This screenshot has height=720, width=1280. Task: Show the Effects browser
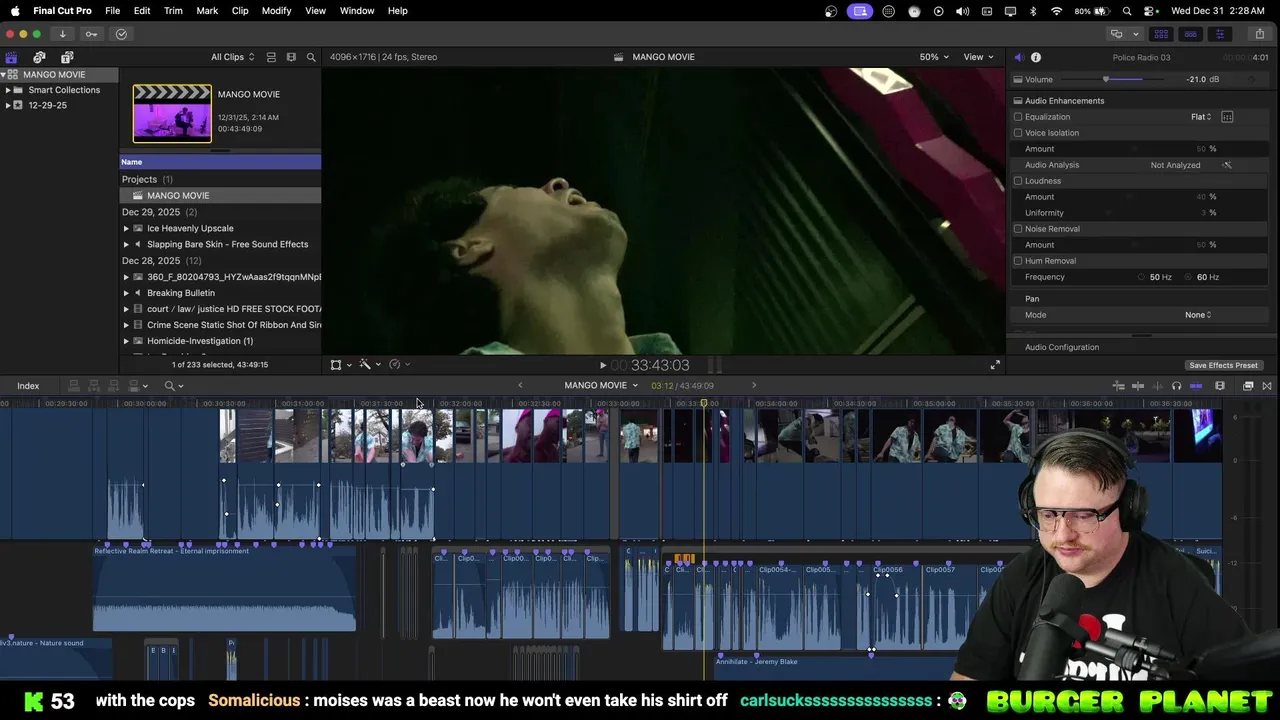(1248, 386)
